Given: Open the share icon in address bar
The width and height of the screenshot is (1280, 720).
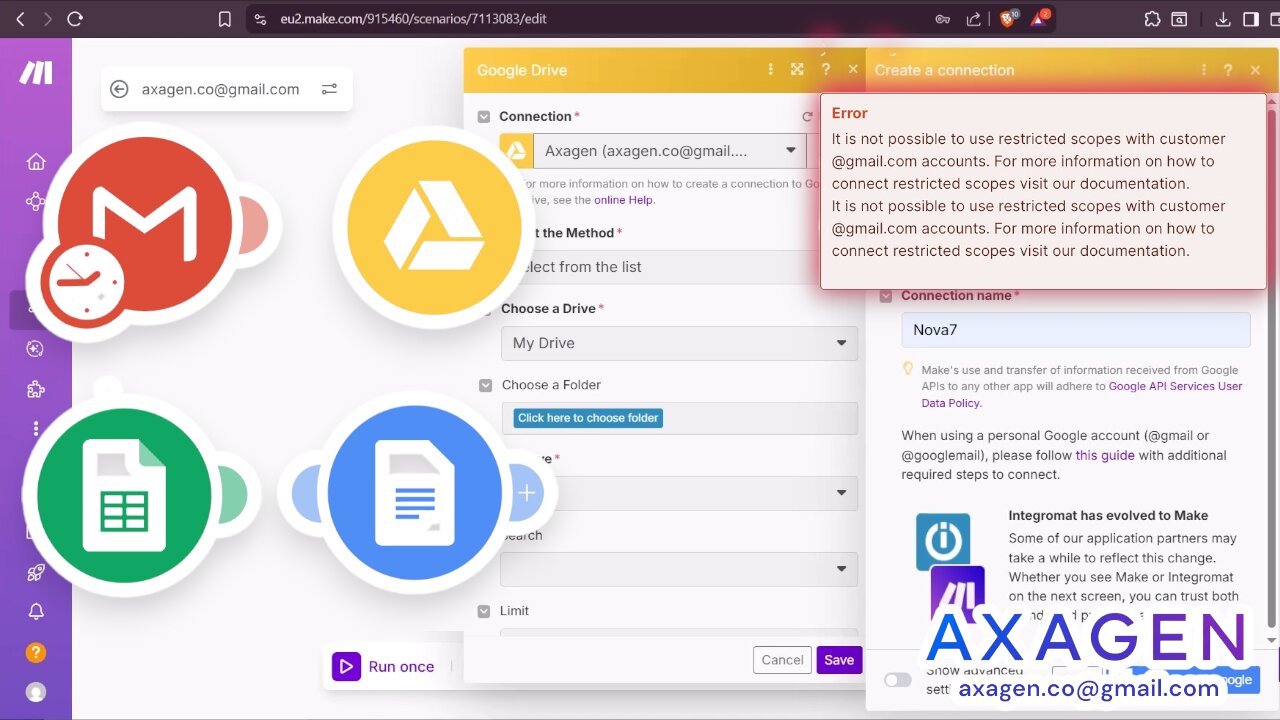Looking at the screenshot, I should [973, 19].
